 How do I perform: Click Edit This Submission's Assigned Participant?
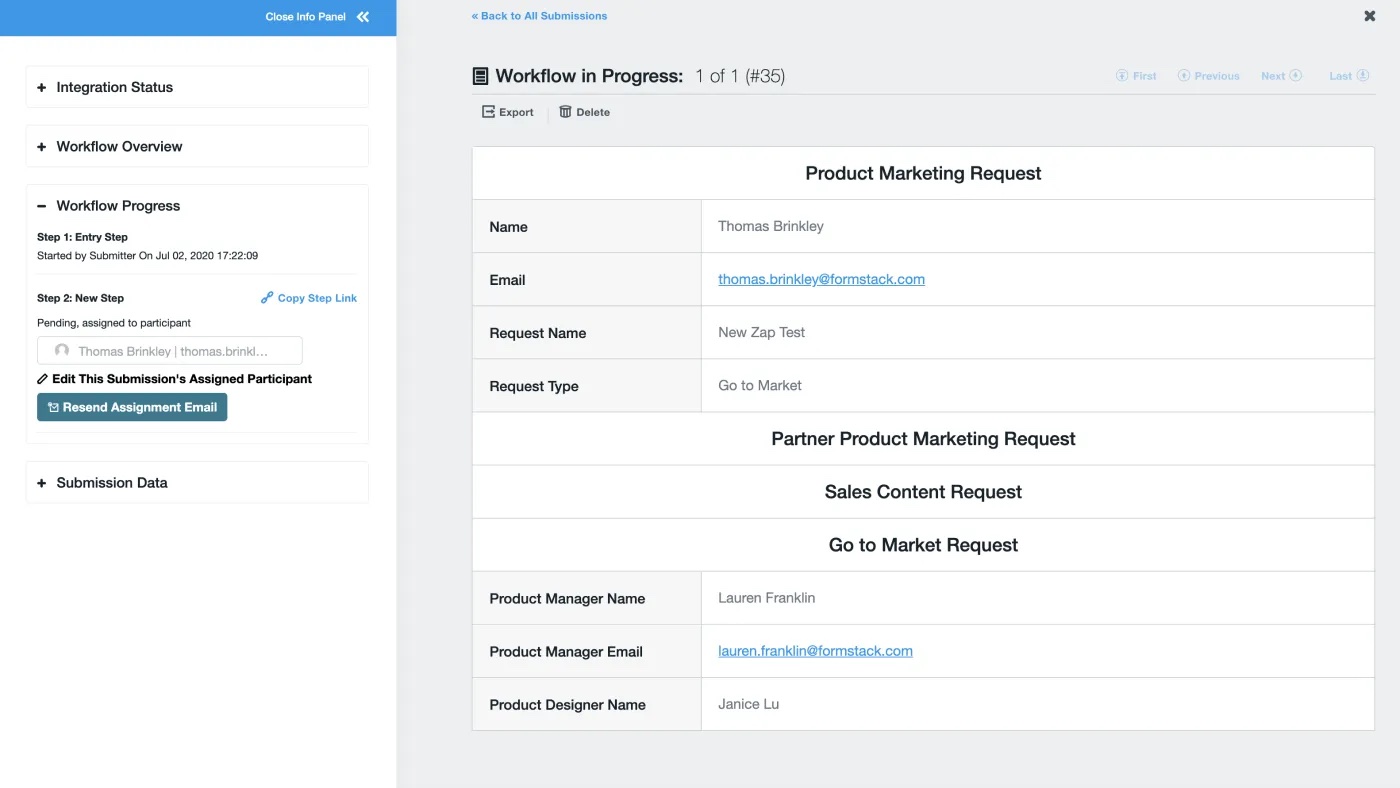[x=181, y=378]
